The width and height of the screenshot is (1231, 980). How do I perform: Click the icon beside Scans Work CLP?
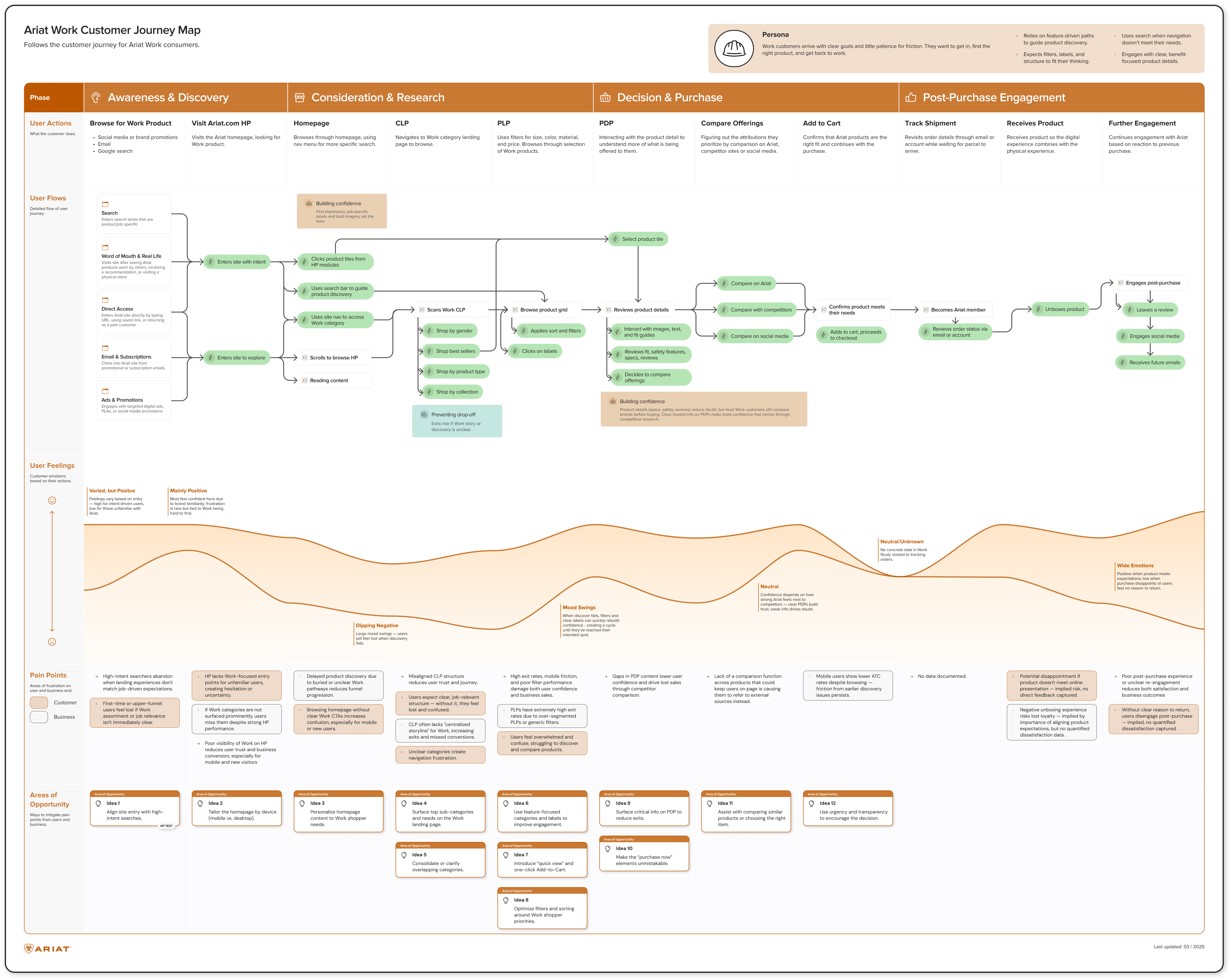(x=421, y=310)
